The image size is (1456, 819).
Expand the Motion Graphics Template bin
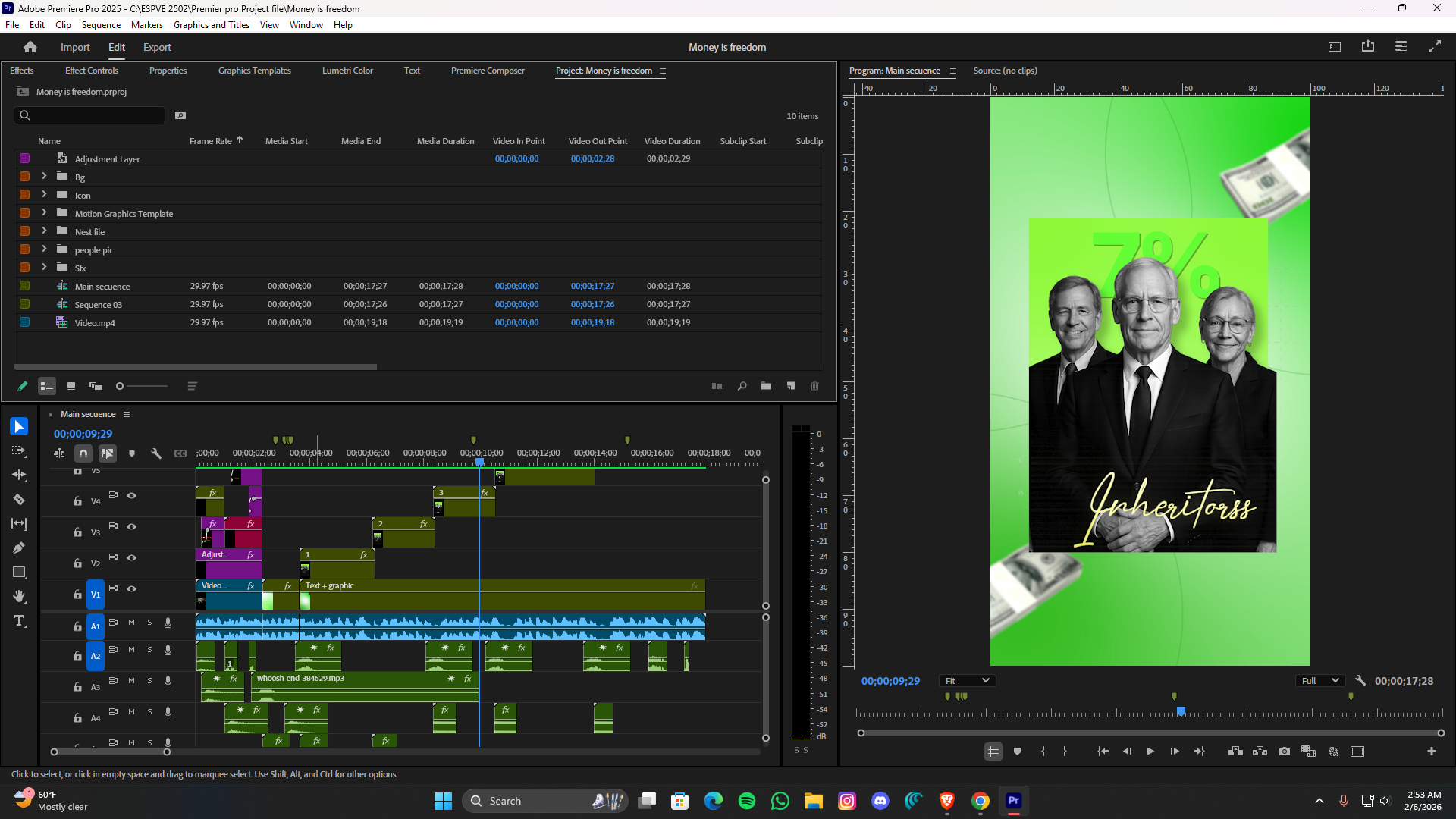coord(44,213)
